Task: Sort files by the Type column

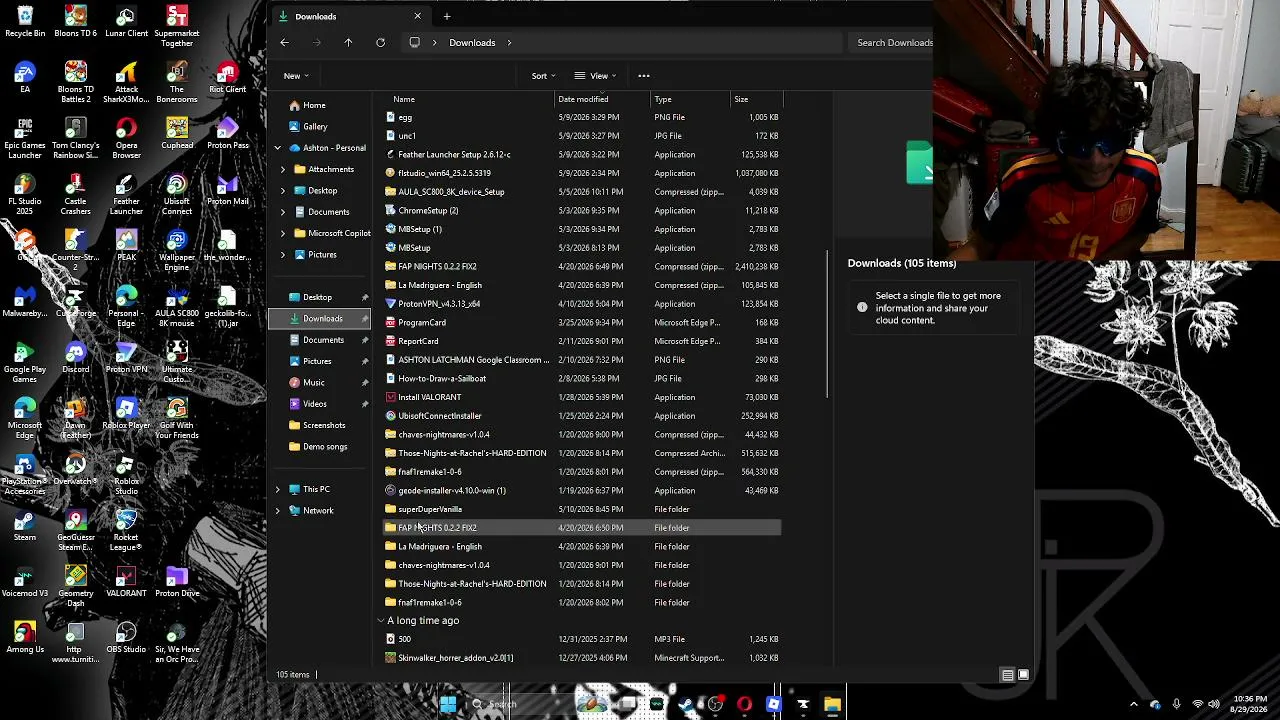Action: point(691,99)
